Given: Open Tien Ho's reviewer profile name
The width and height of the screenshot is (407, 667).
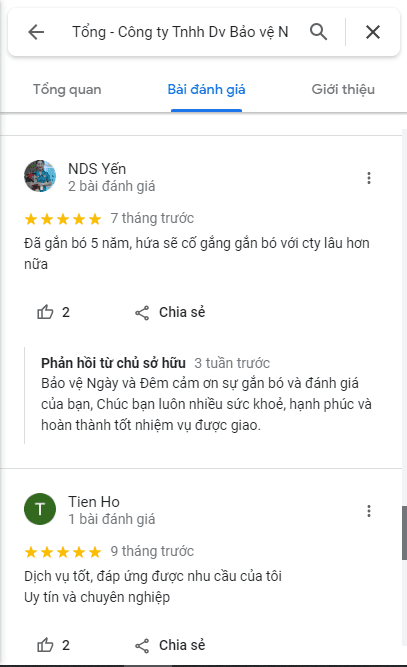Looking at the screenshot, I should coord(94,502).
